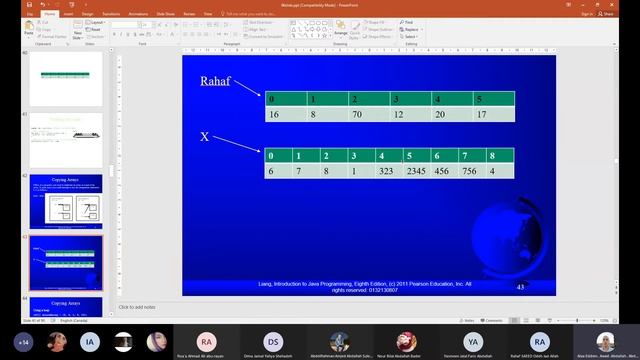The image size is (640, 360).
Task: Click the Reset slide button
Action: pyautogui.click(x=93, y=29)
